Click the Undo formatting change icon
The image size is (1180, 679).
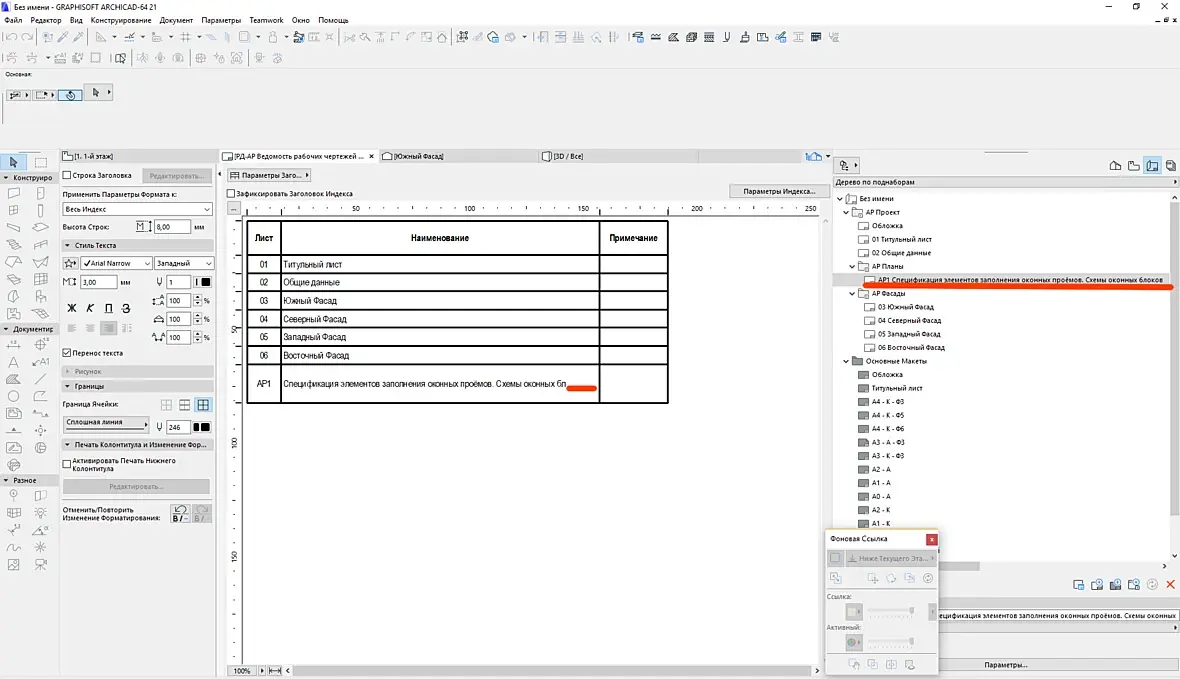click(x=180, y=512)
